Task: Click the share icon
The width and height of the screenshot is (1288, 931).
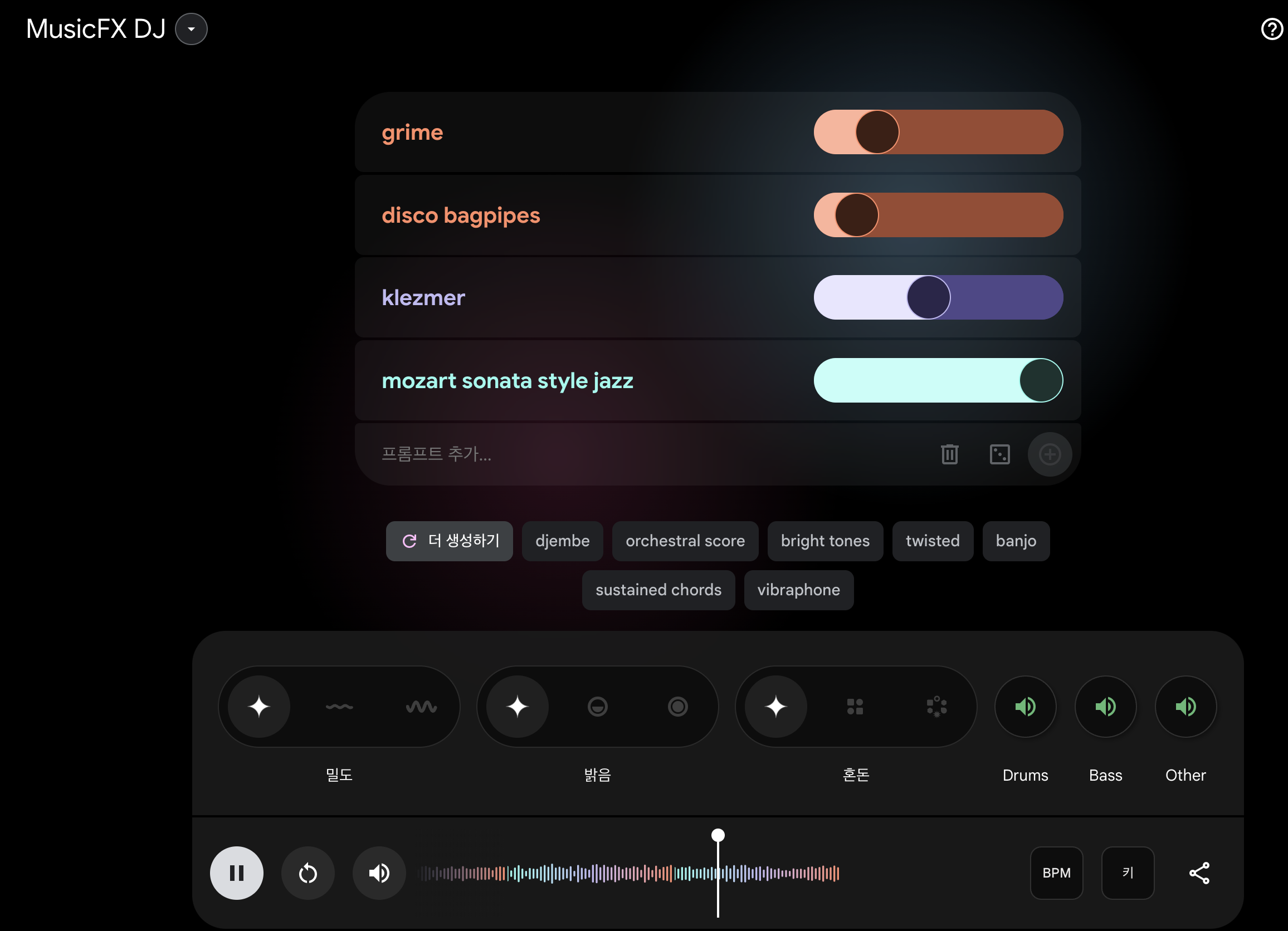Action: (1199, 873)
